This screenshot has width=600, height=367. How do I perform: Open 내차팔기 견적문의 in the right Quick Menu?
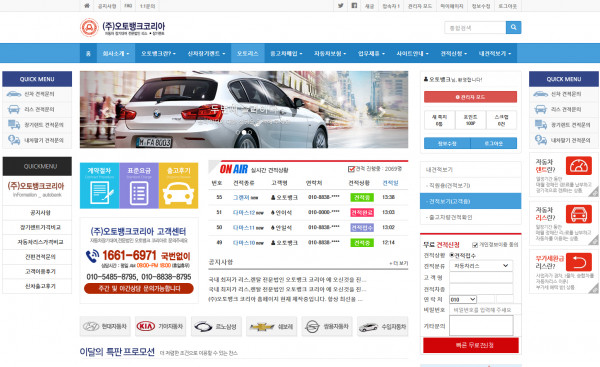click(564, 140)
